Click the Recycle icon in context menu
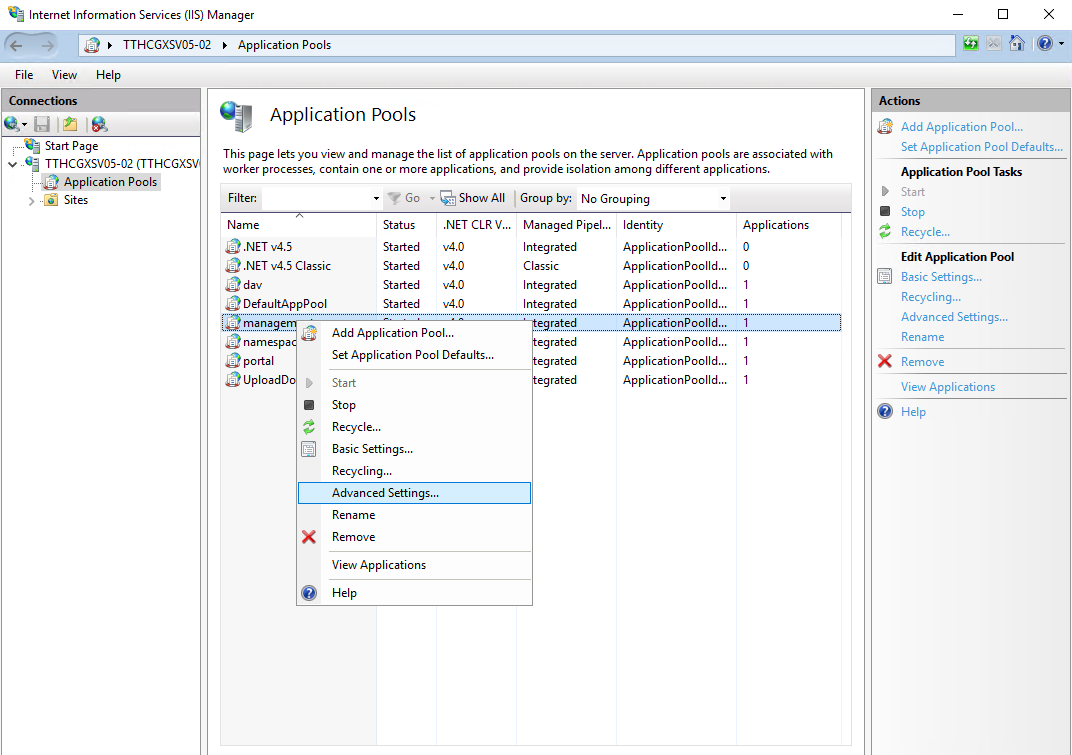This screenshot has width=1072, height=755. pyautogui.click(x=309, y=427)
